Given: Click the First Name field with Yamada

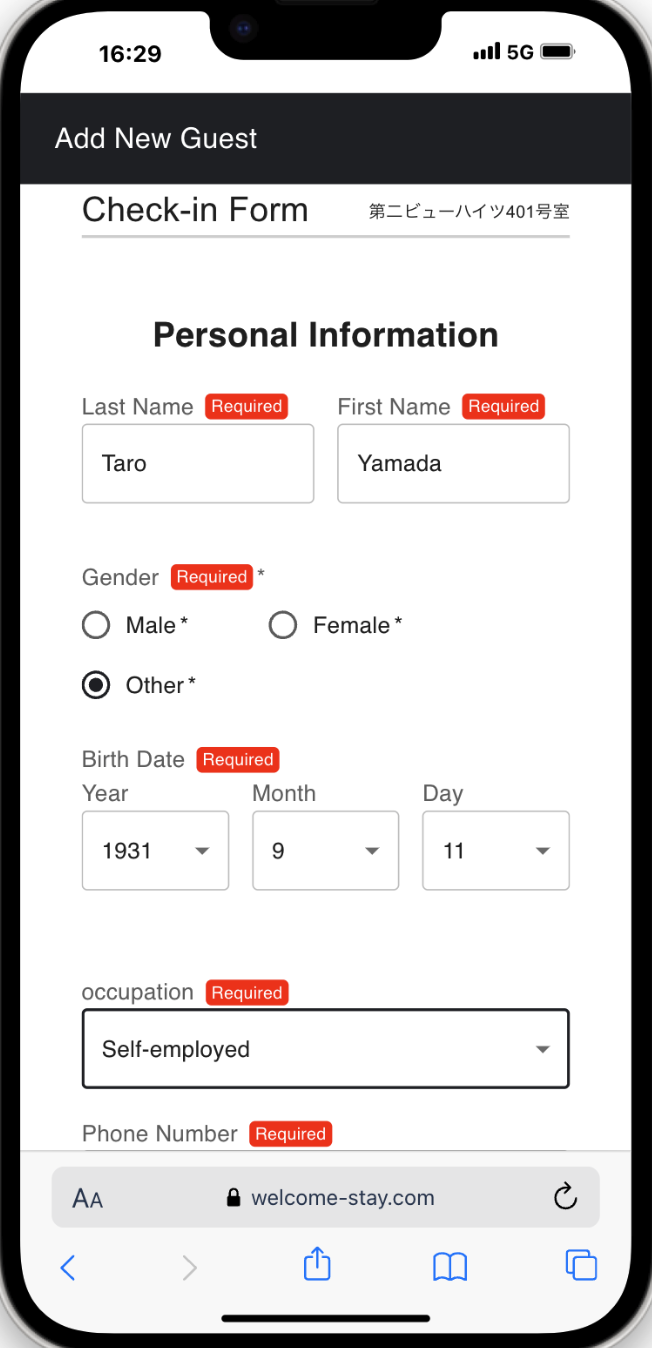Looking at the screenshot, I should pyautogui.click(x=453, y=463).
